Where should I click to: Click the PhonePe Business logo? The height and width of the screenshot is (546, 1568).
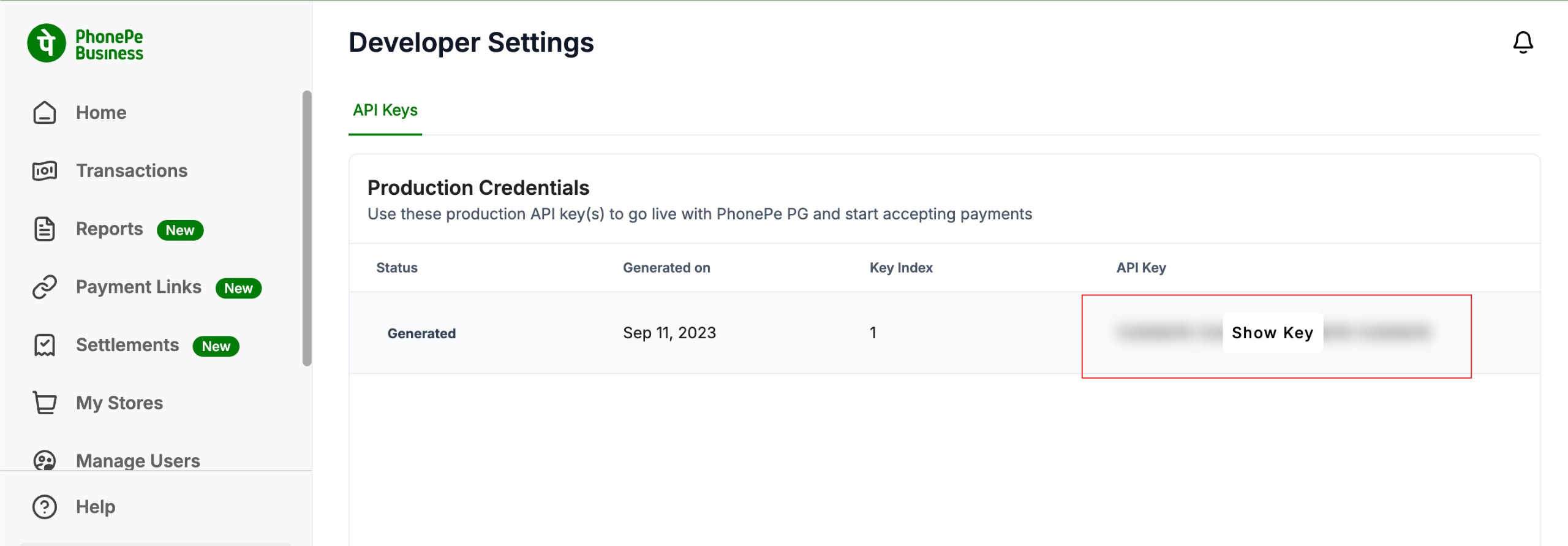pyautogui.click(x=85, y=44)
